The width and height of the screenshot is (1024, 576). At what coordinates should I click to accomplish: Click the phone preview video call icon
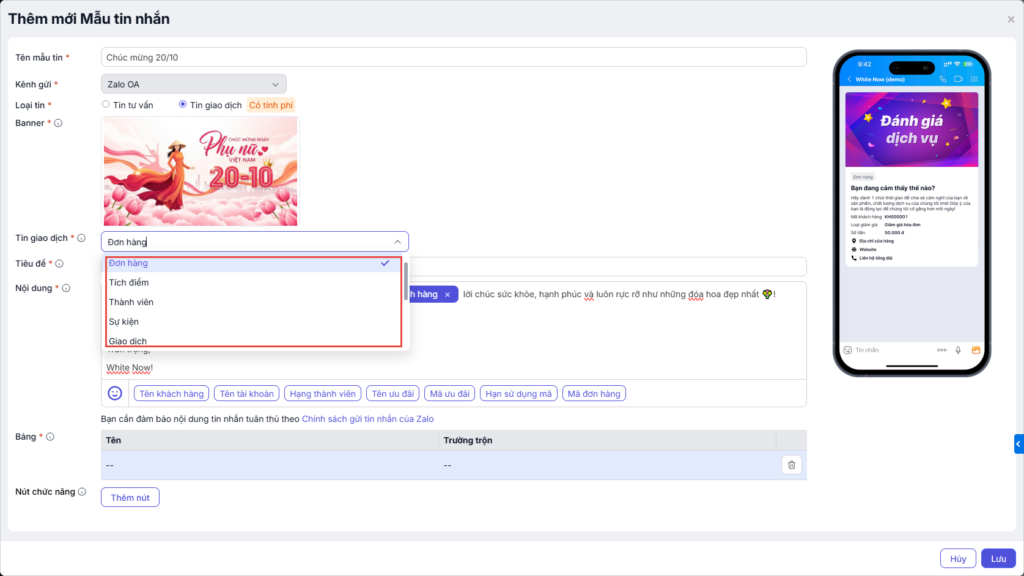coord(958,80)
